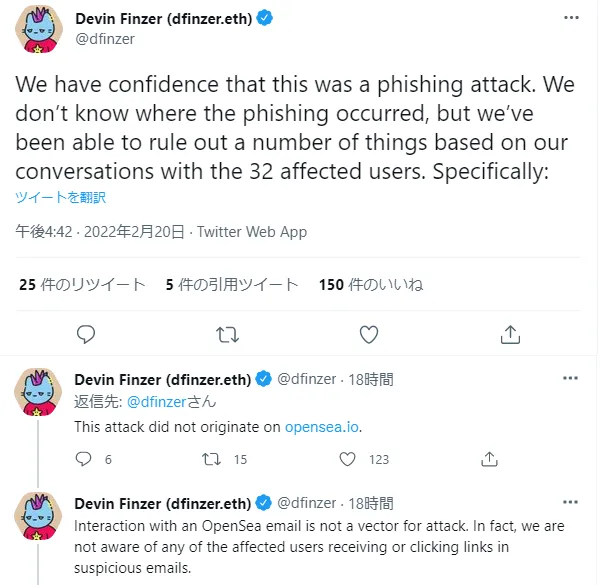View the 25 件のリツイート list
This screenshot has width=600, height=585.
pyautogui.click(x=82, y=285)
